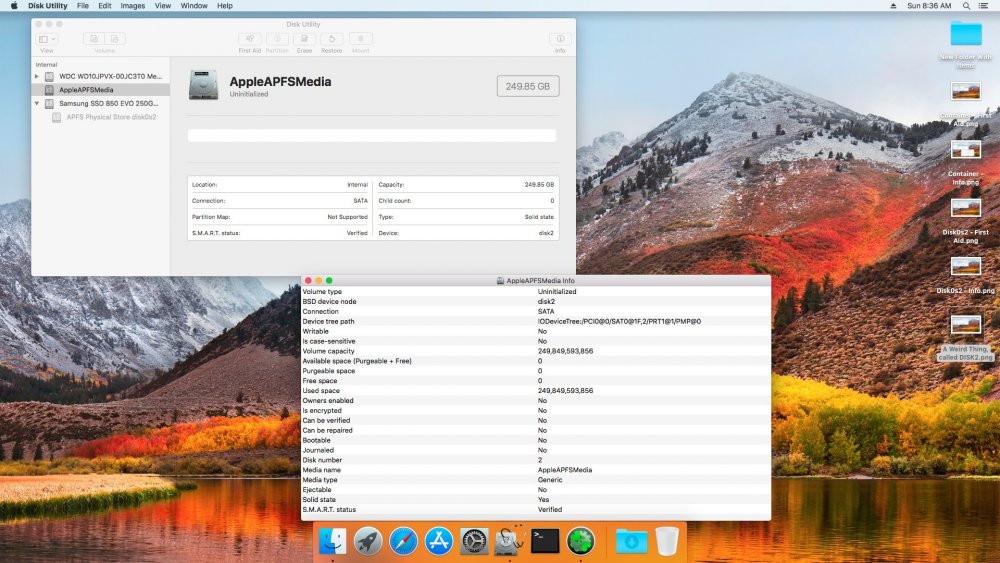Open the File menu

[83, 6]
